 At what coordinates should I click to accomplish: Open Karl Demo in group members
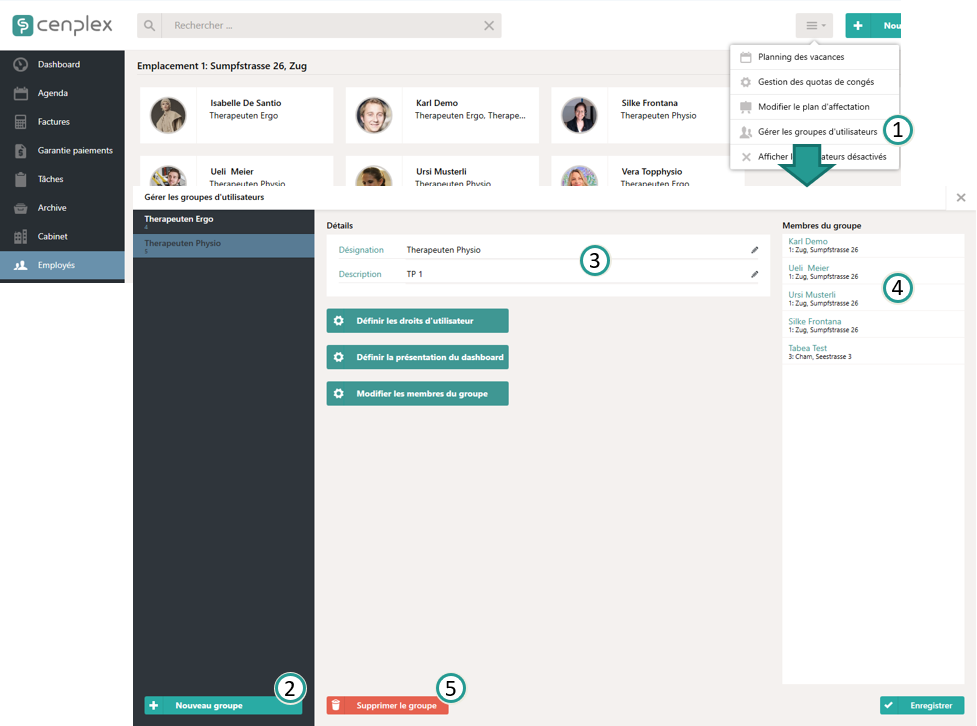coord(808,241)
